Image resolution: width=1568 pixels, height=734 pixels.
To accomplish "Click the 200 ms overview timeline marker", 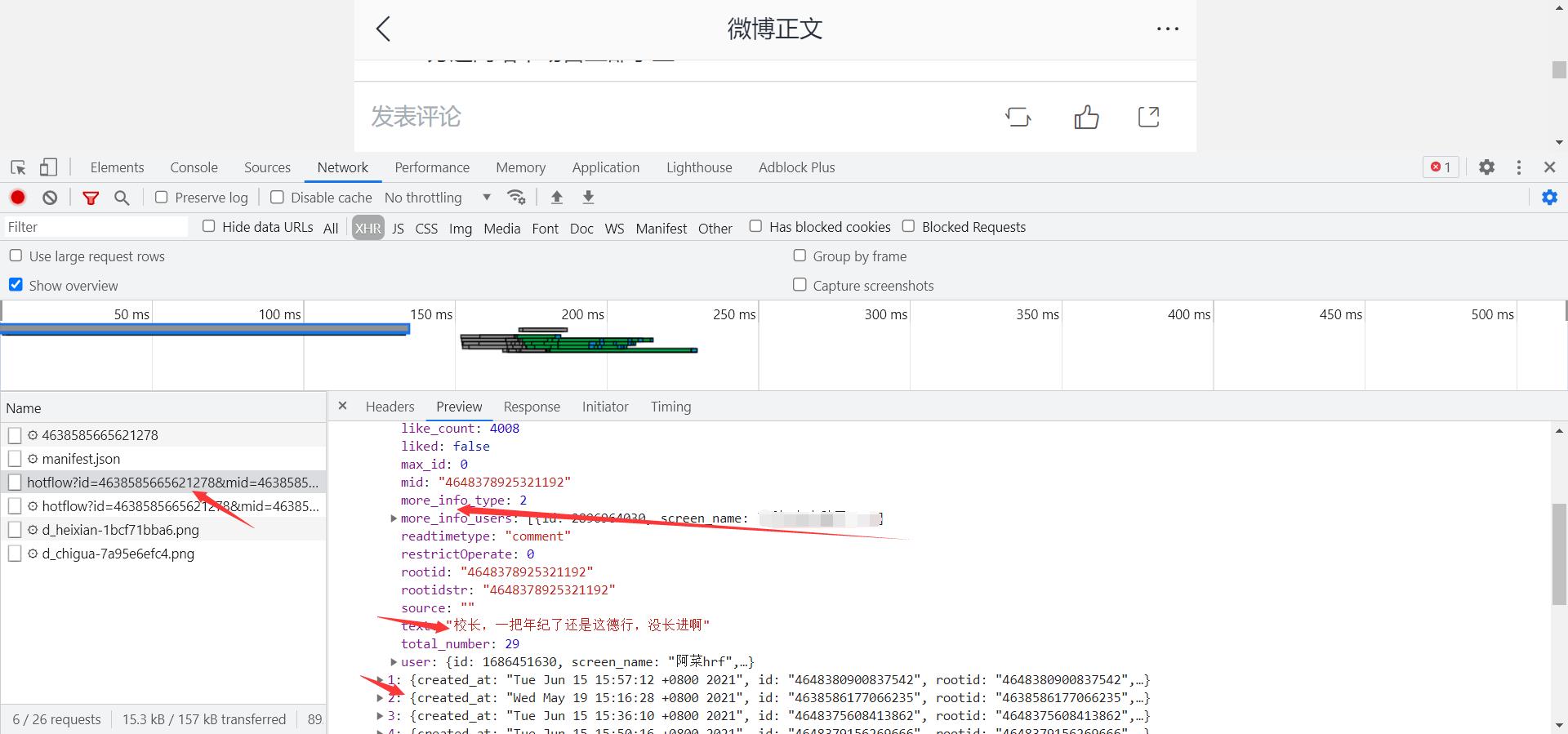I will click(582, 314).
